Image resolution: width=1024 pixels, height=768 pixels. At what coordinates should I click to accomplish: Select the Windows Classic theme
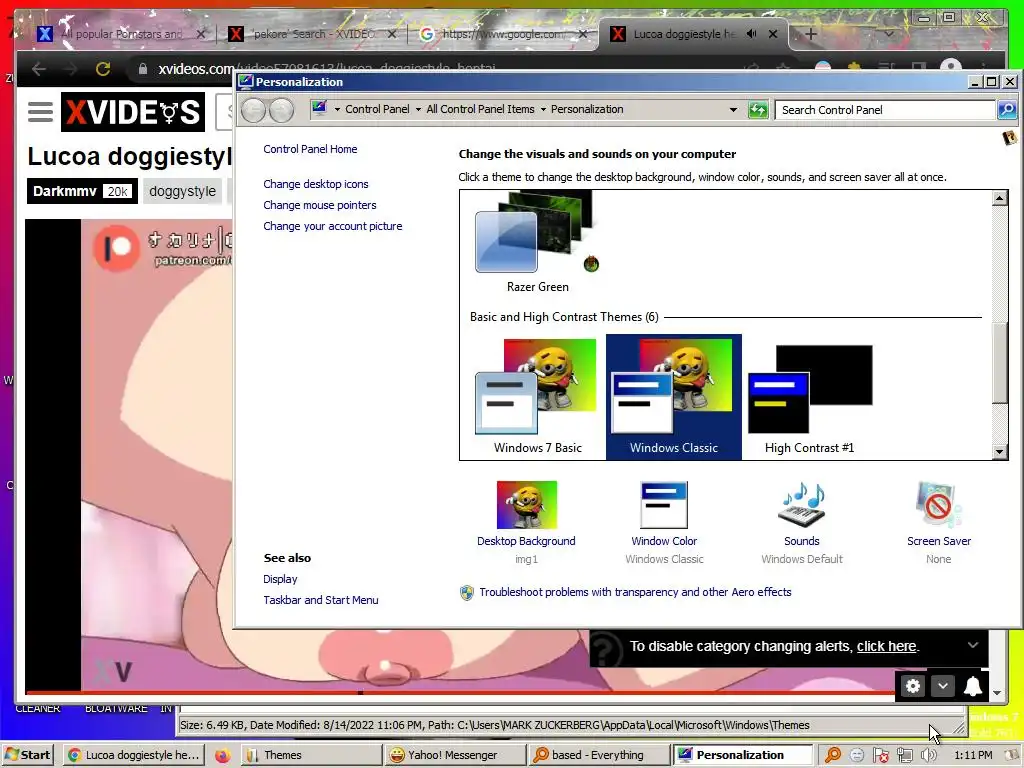[x=674, y=396]
